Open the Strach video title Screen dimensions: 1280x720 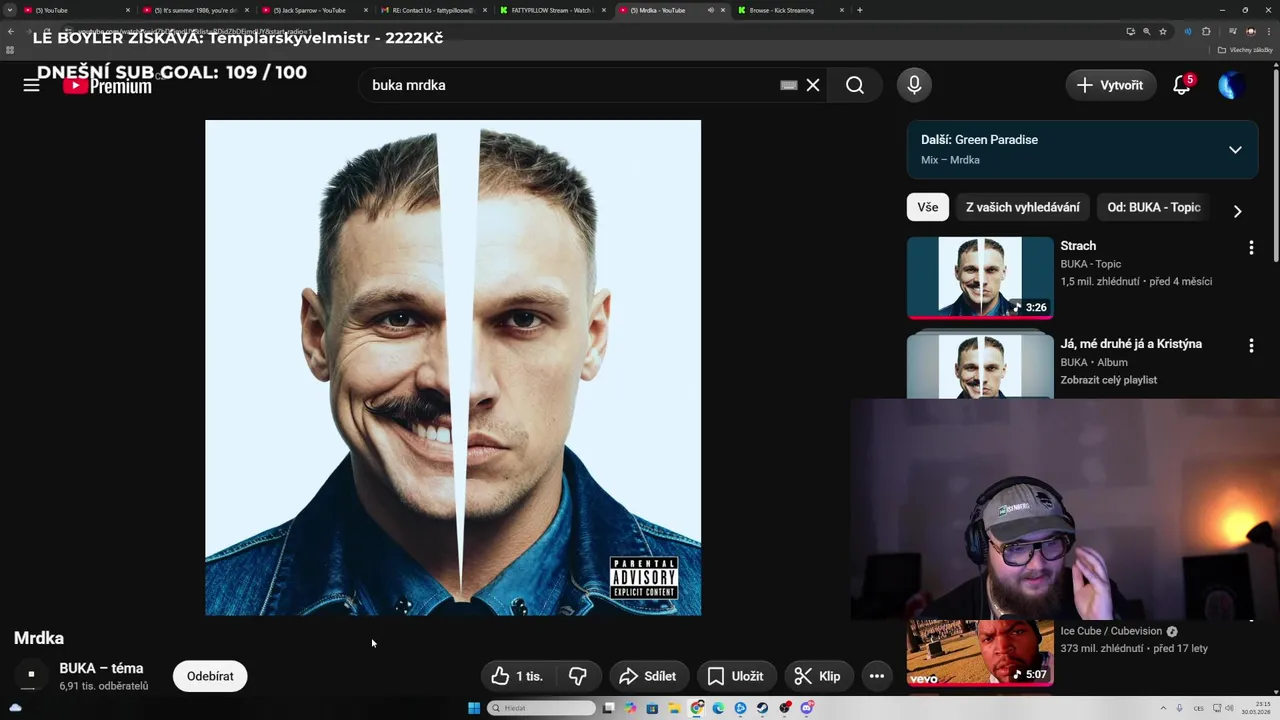click(x=1078, y=246)
